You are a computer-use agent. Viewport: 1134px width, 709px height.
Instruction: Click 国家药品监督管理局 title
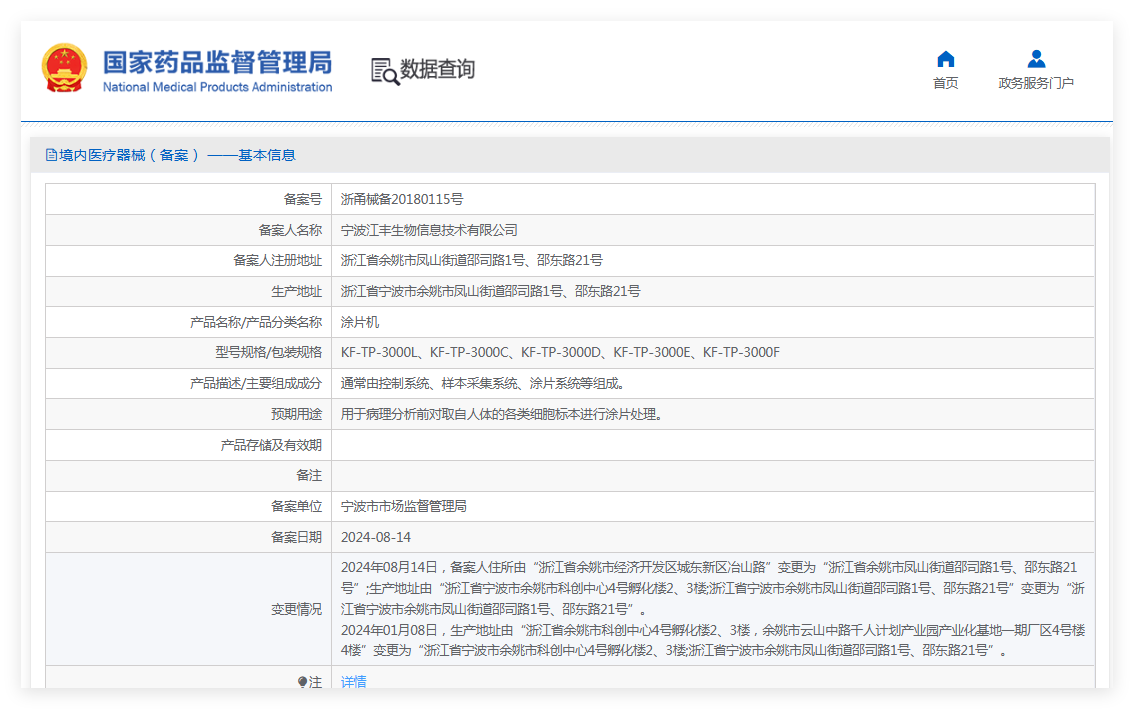(217, 62)
